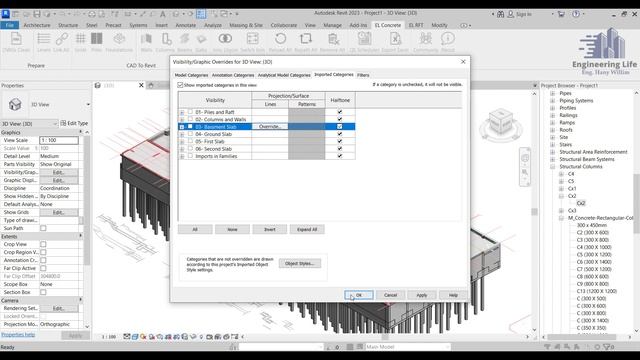Enable Section Box checkbox in Properties
Image resolution: width=640 pixels, height=360 pixels.
[x=43, y=292]
